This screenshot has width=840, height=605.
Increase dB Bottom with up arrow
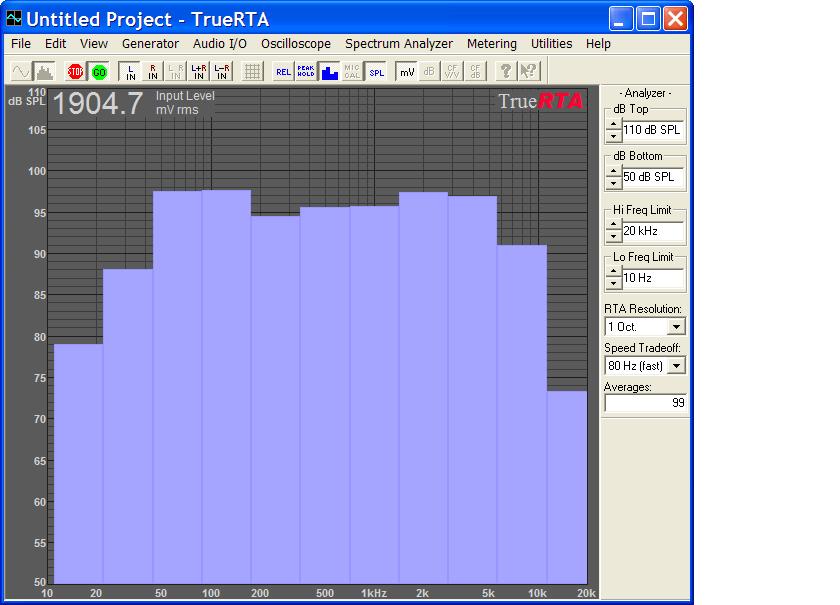[613, 171]
